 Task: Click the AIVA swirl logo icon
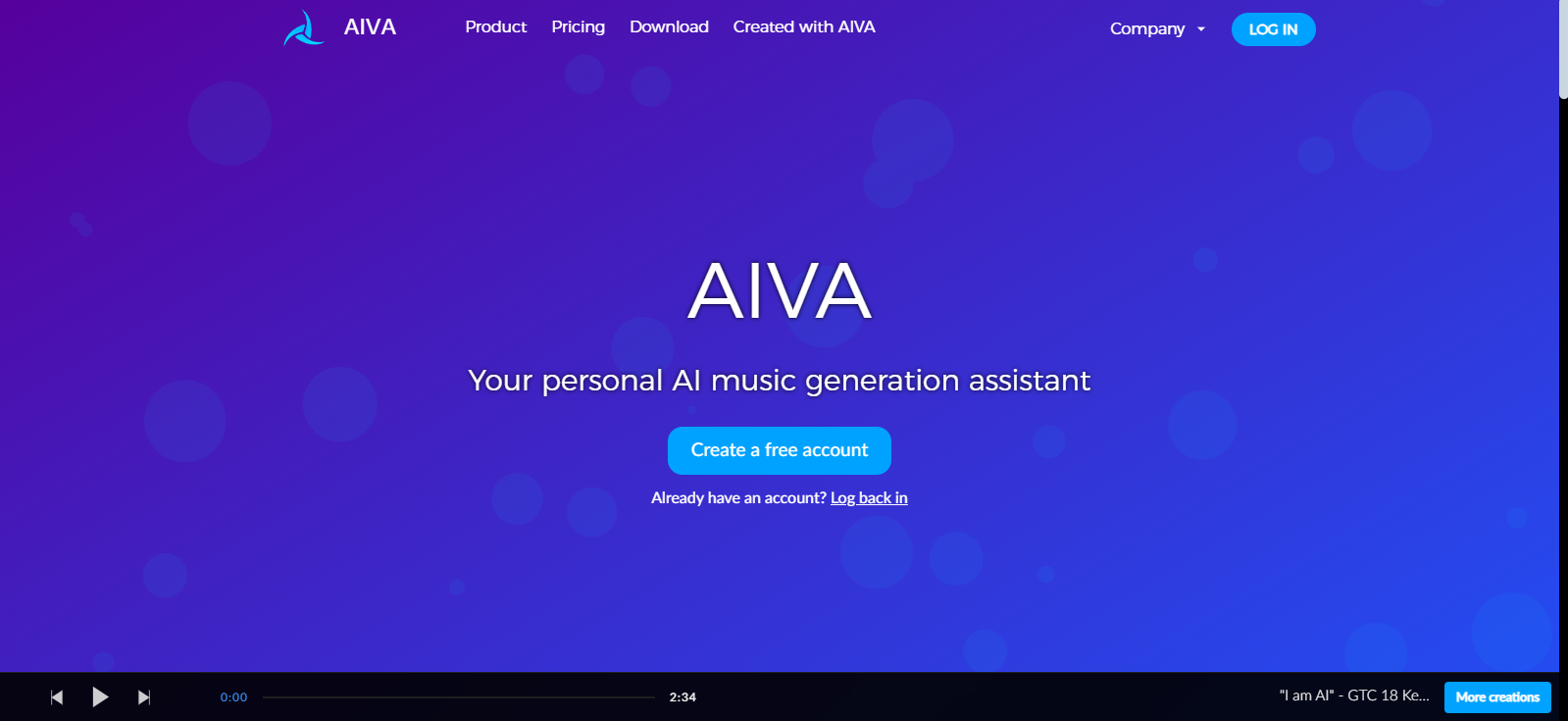[x=303, y=28]
